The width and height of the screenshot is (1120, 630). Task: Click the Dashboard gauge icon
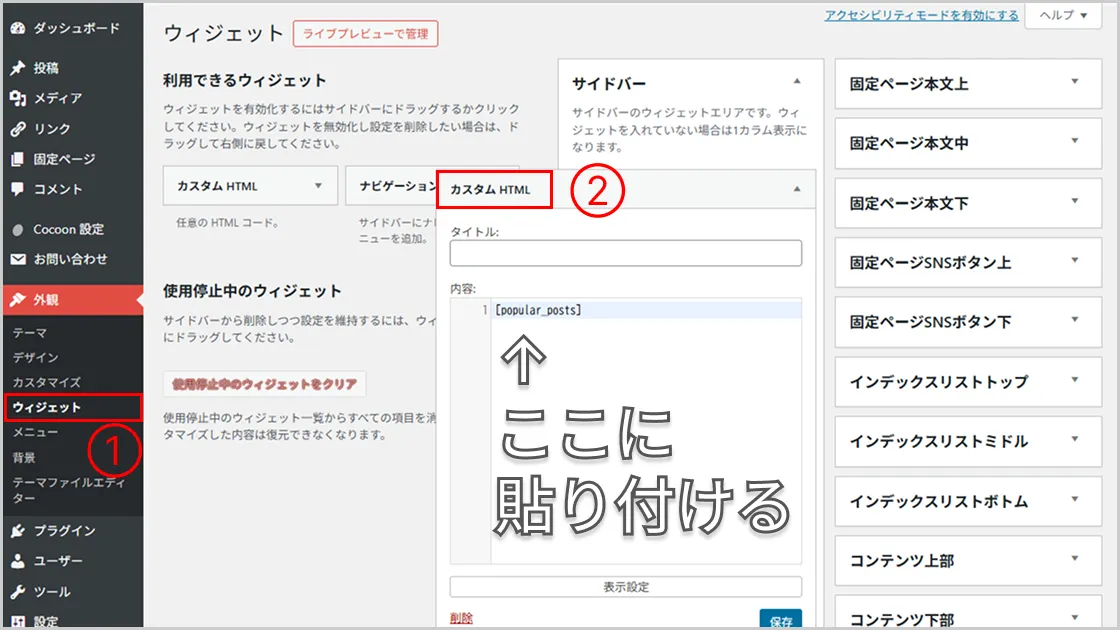17,28
